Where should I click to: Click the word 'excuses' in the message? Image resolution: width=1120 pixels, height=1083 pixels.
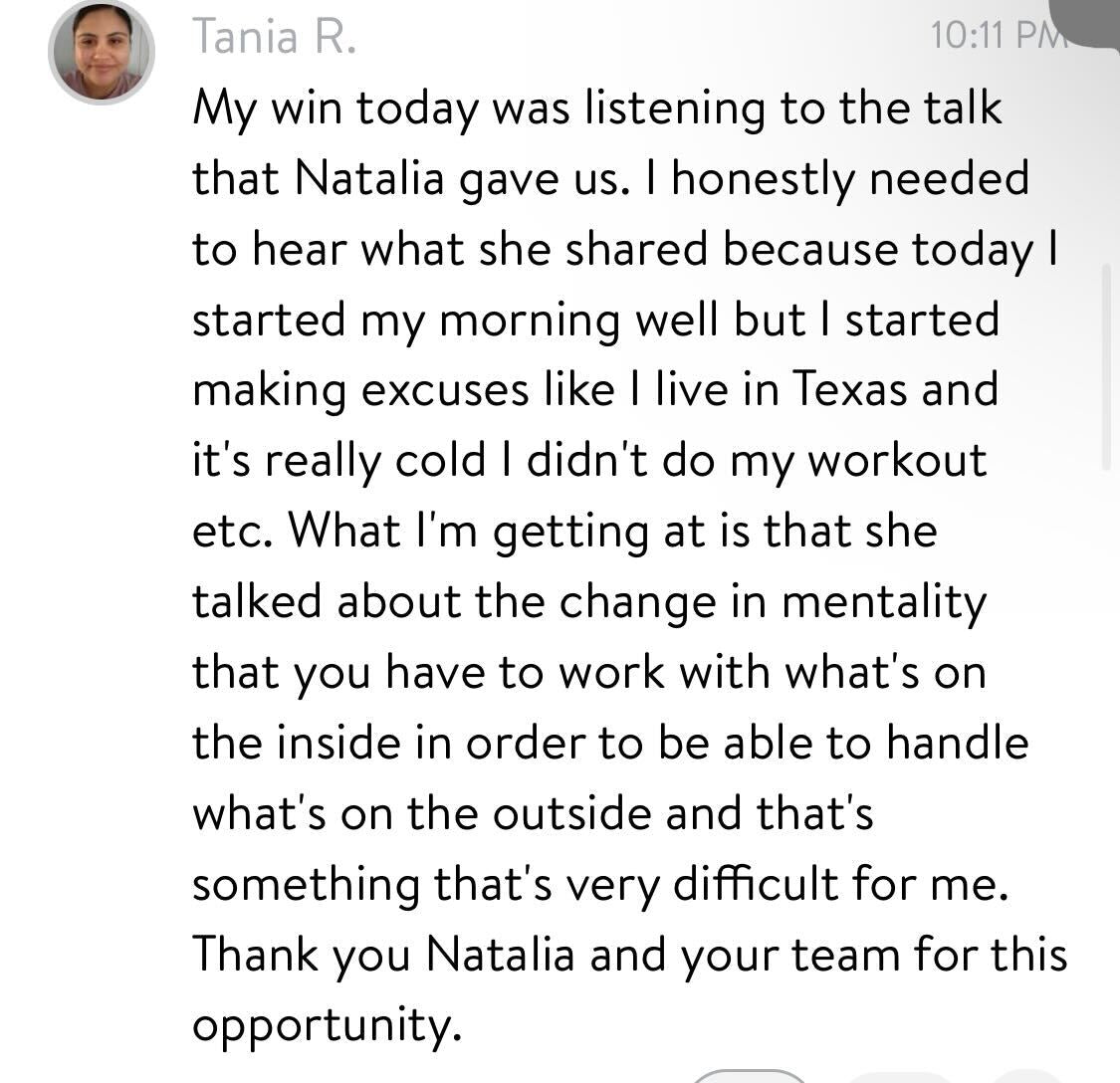click(444, 389)
